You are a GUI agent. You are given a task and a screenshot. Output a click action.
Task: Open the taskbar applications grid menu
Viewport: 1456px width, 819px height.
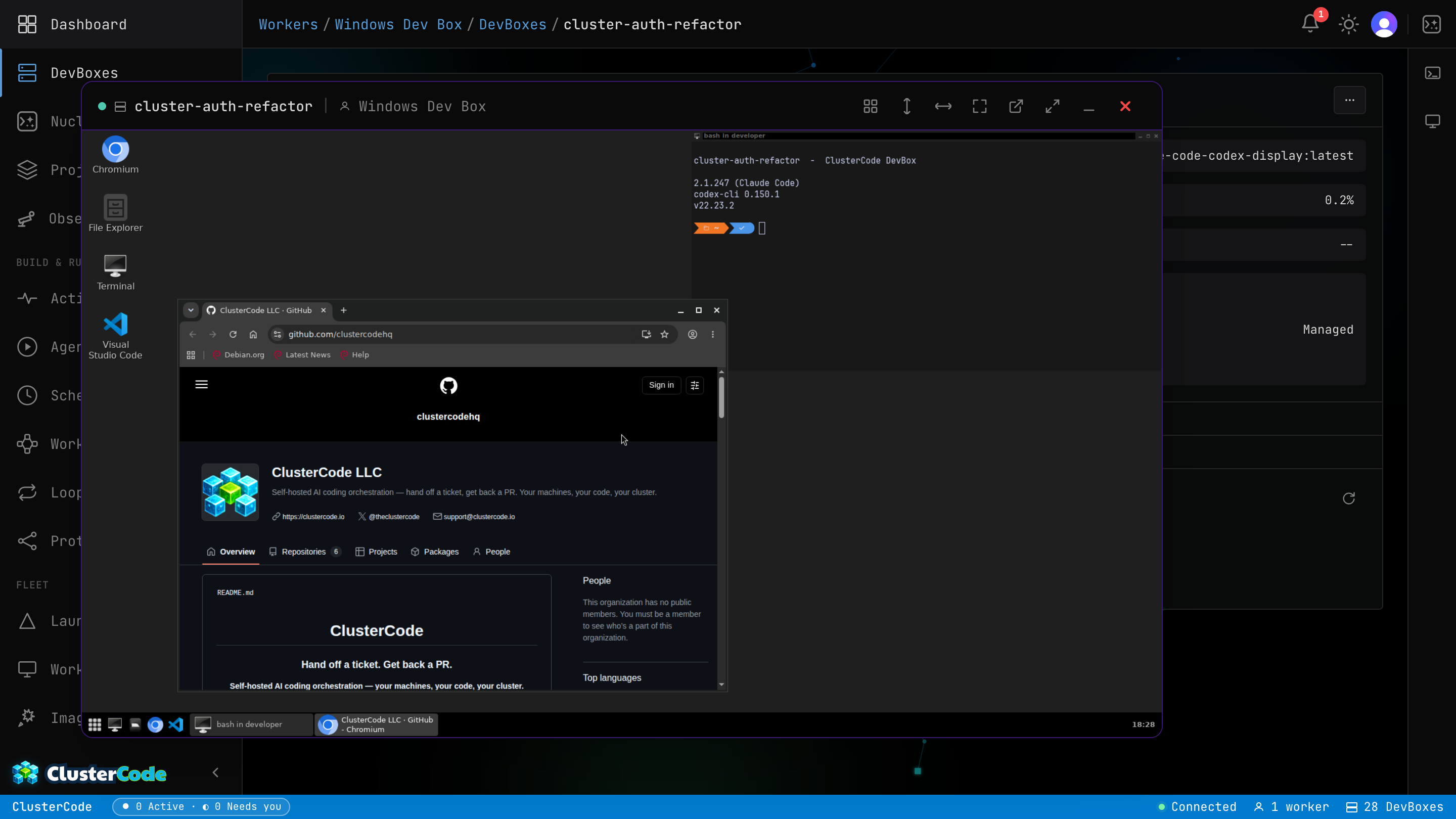(95, 724)
